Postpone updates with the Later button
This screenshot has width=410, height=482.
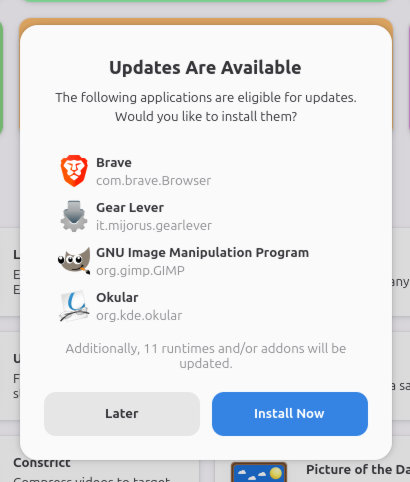click(122, 414)
